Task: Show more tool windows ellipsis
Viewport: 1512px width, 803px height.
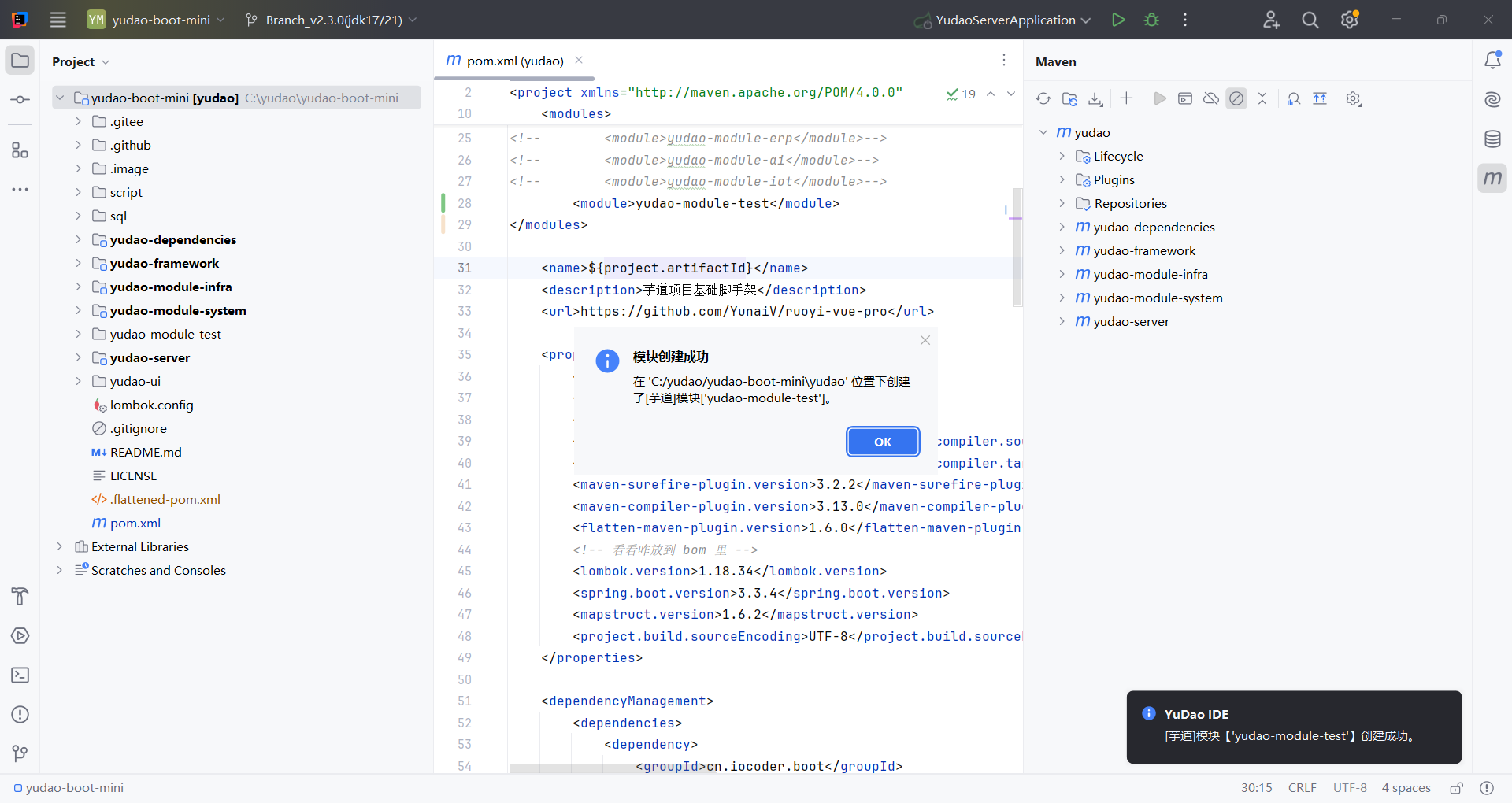Action: tap(20, 190)
